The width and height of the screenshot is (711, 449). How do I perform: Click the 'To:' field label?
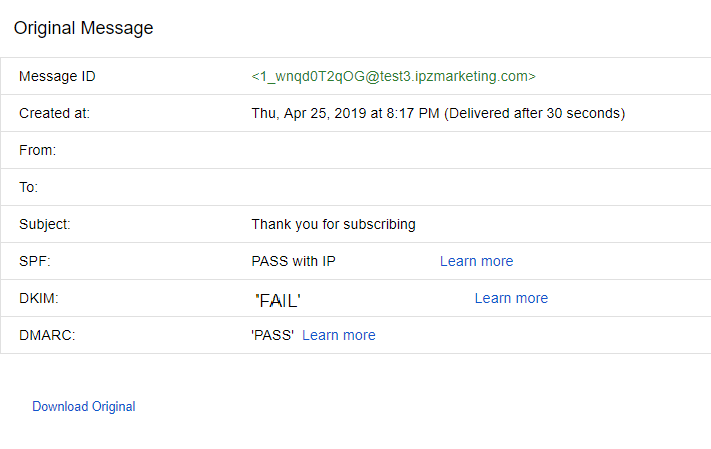pyautogui.click(x=28, y=187)
